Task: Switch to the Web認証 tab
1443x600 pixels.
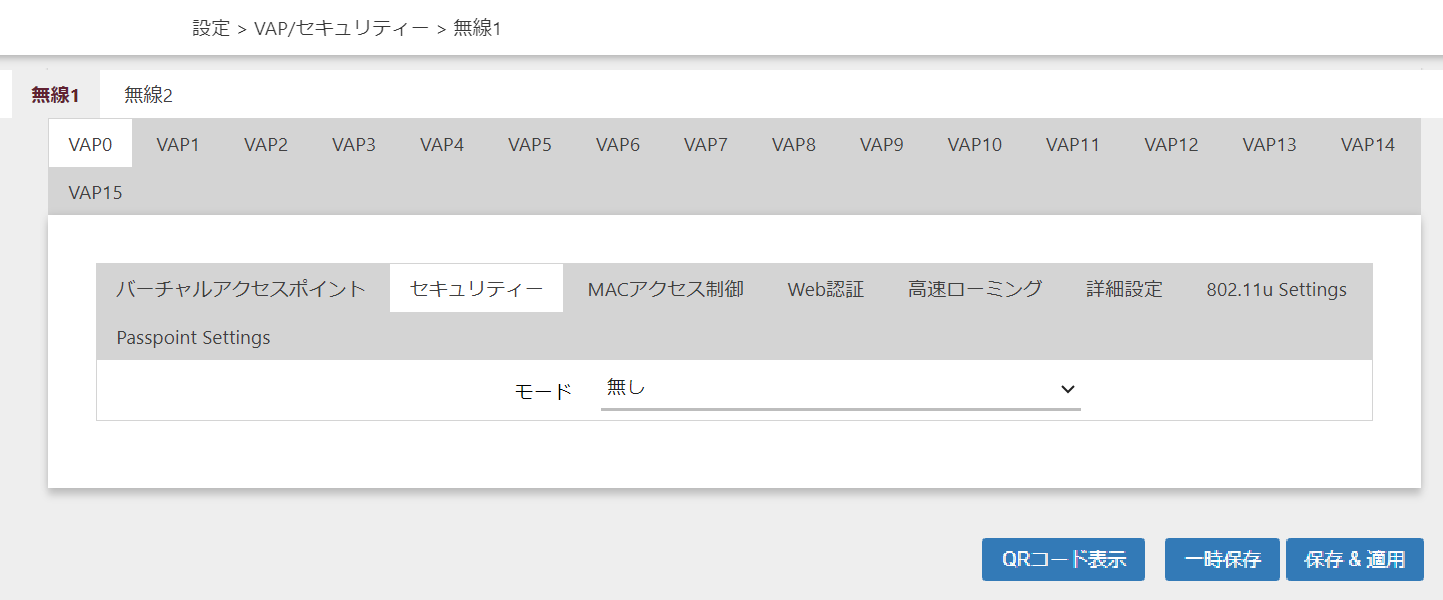Action: [825, 289]
